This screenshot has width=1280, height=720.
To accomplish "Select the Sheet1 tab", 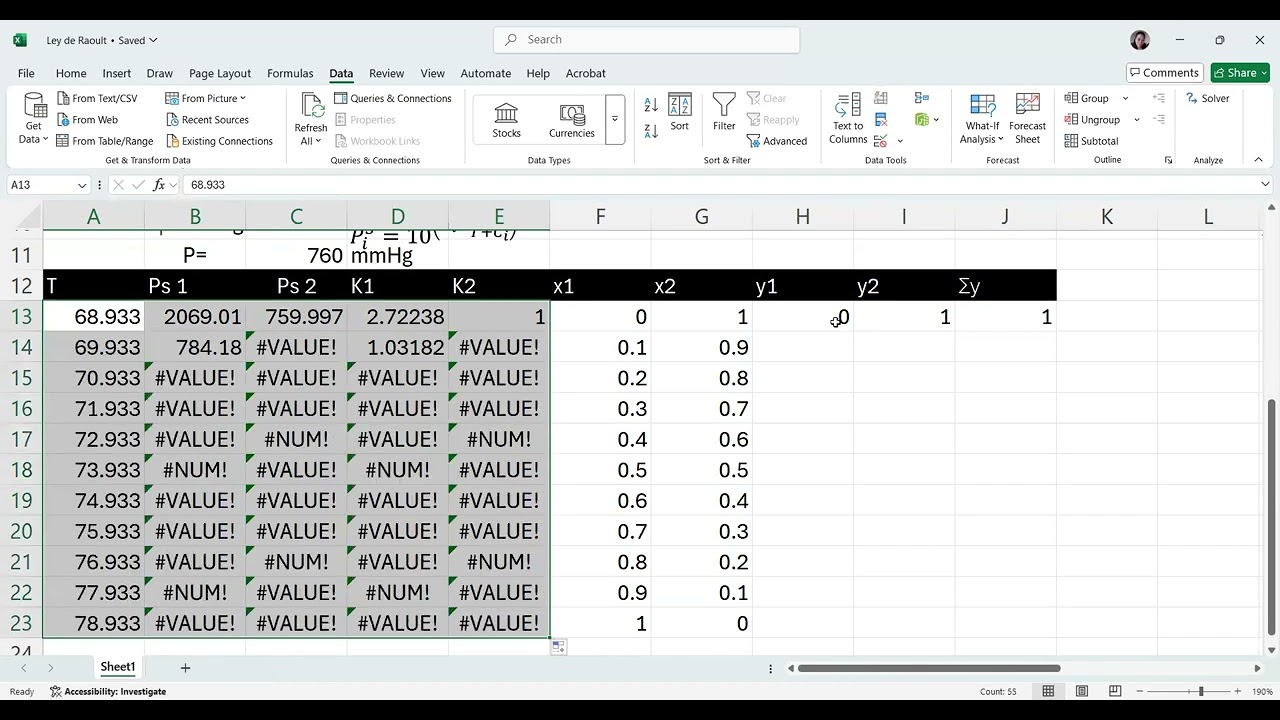I will click(117, 667).
